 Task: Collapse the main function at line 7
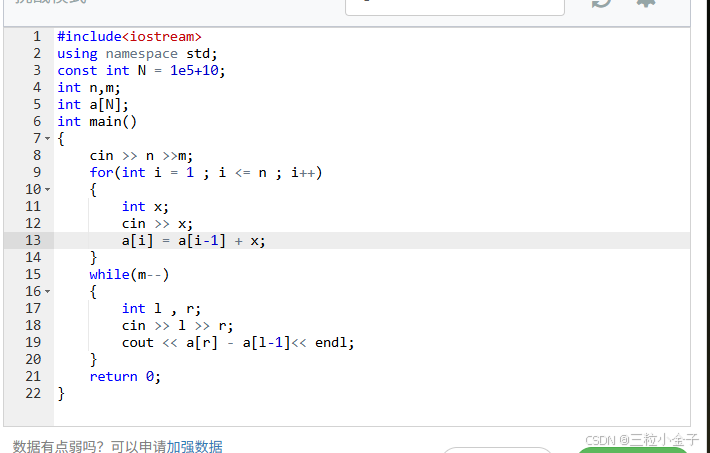click(48, 139)
